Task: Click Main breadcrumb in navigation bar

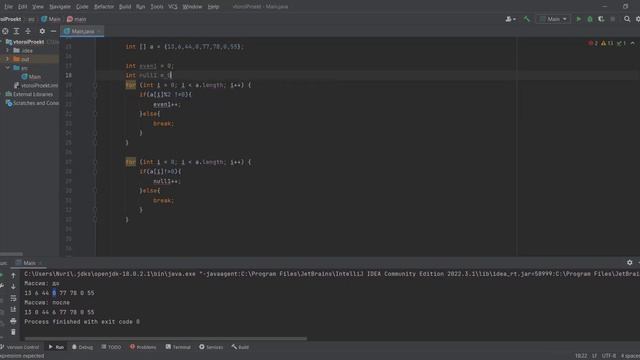Action: point(51,19)
